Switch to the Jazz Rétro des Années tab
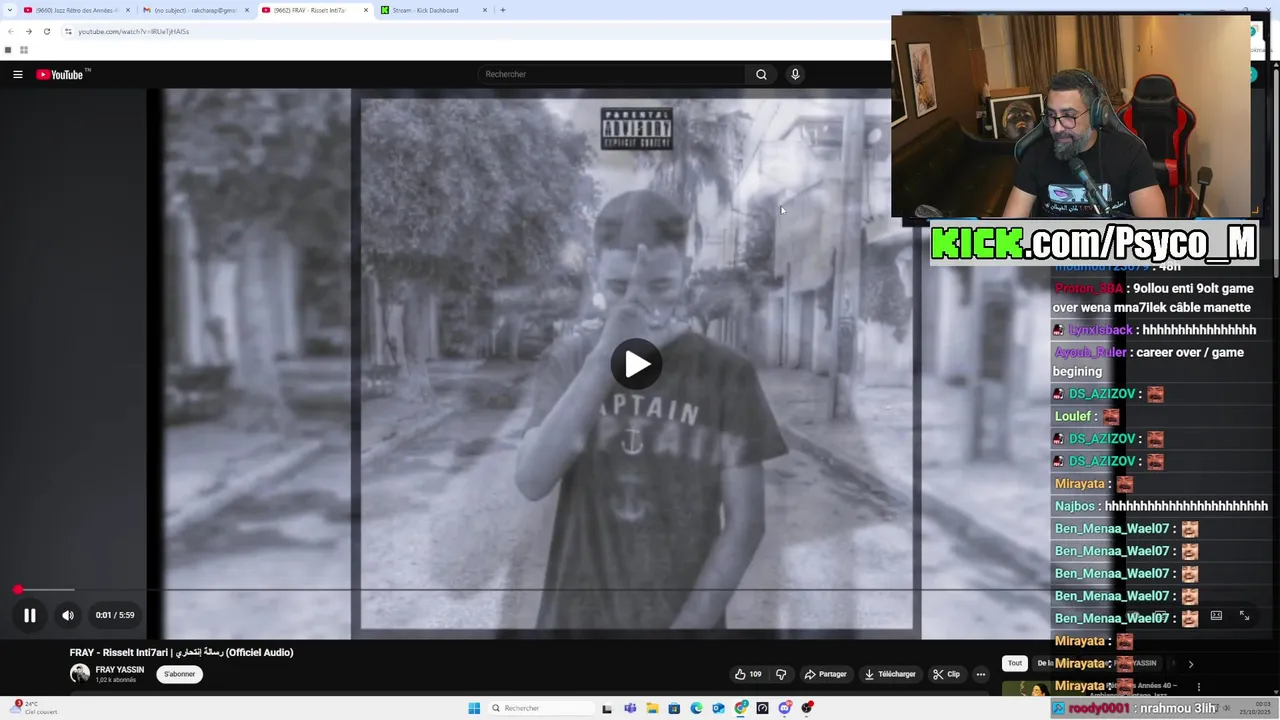1280x720 pixels. [77, 10]
